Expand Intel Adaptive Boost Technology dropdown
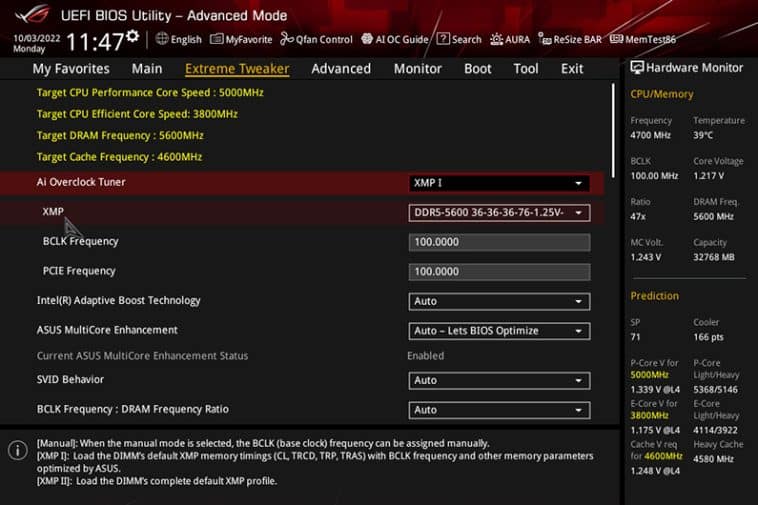Image resolution: width=758 pixels, height=505 pixels. 499,301
